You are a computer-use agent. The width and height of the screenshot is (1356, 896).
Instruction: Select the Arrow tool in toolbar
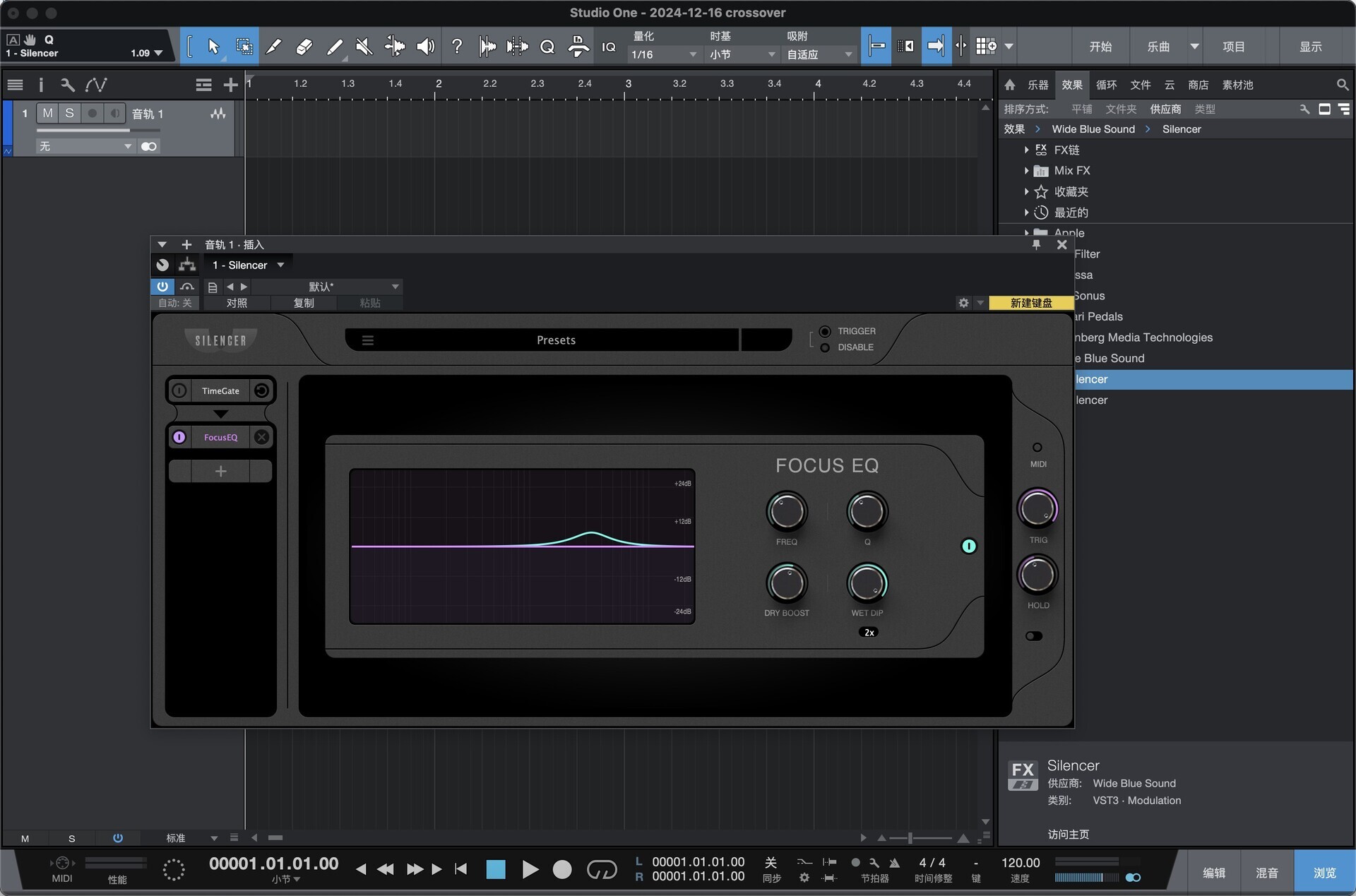click(x=213, y=47)
